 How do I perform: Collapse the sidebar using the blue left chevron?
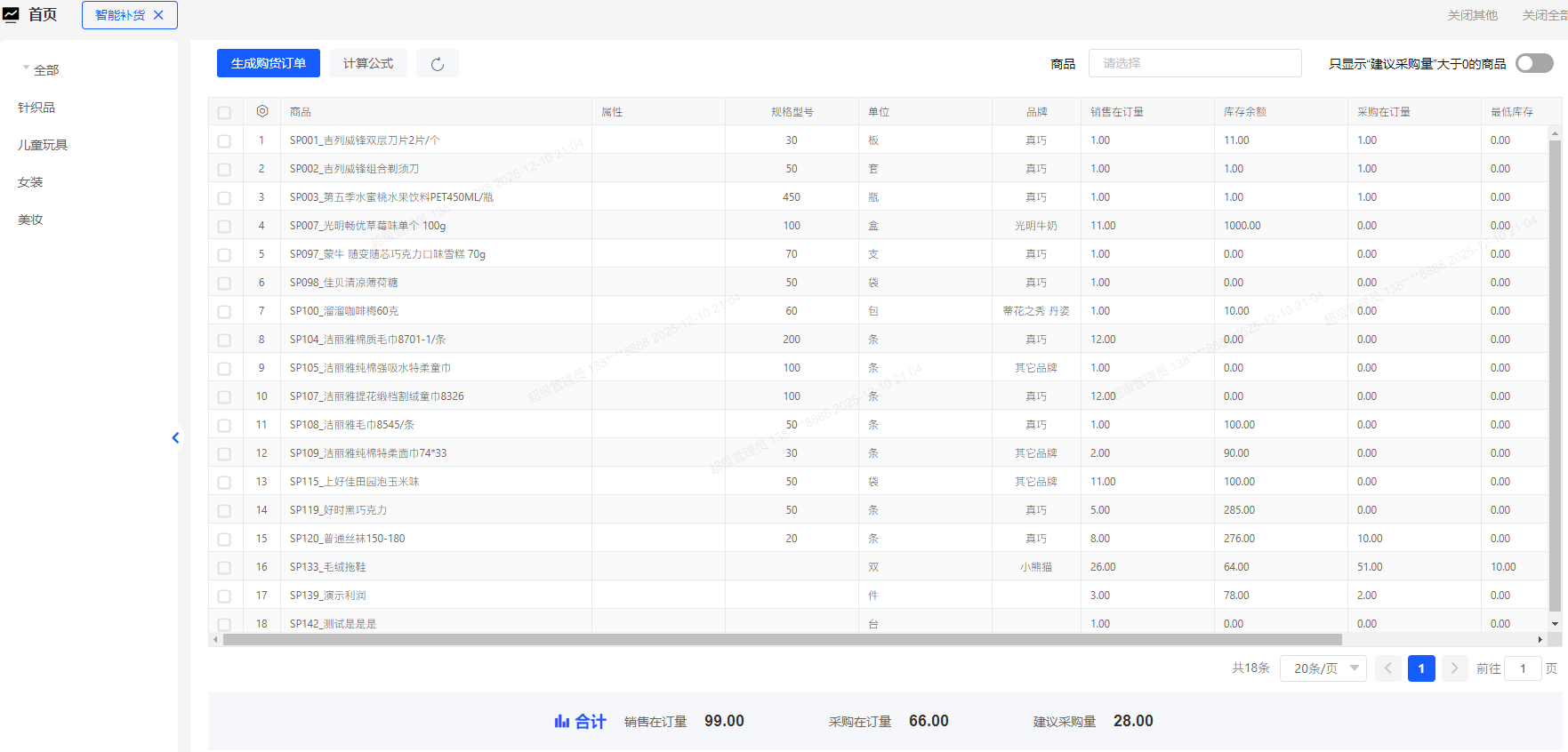click(175, 437)
